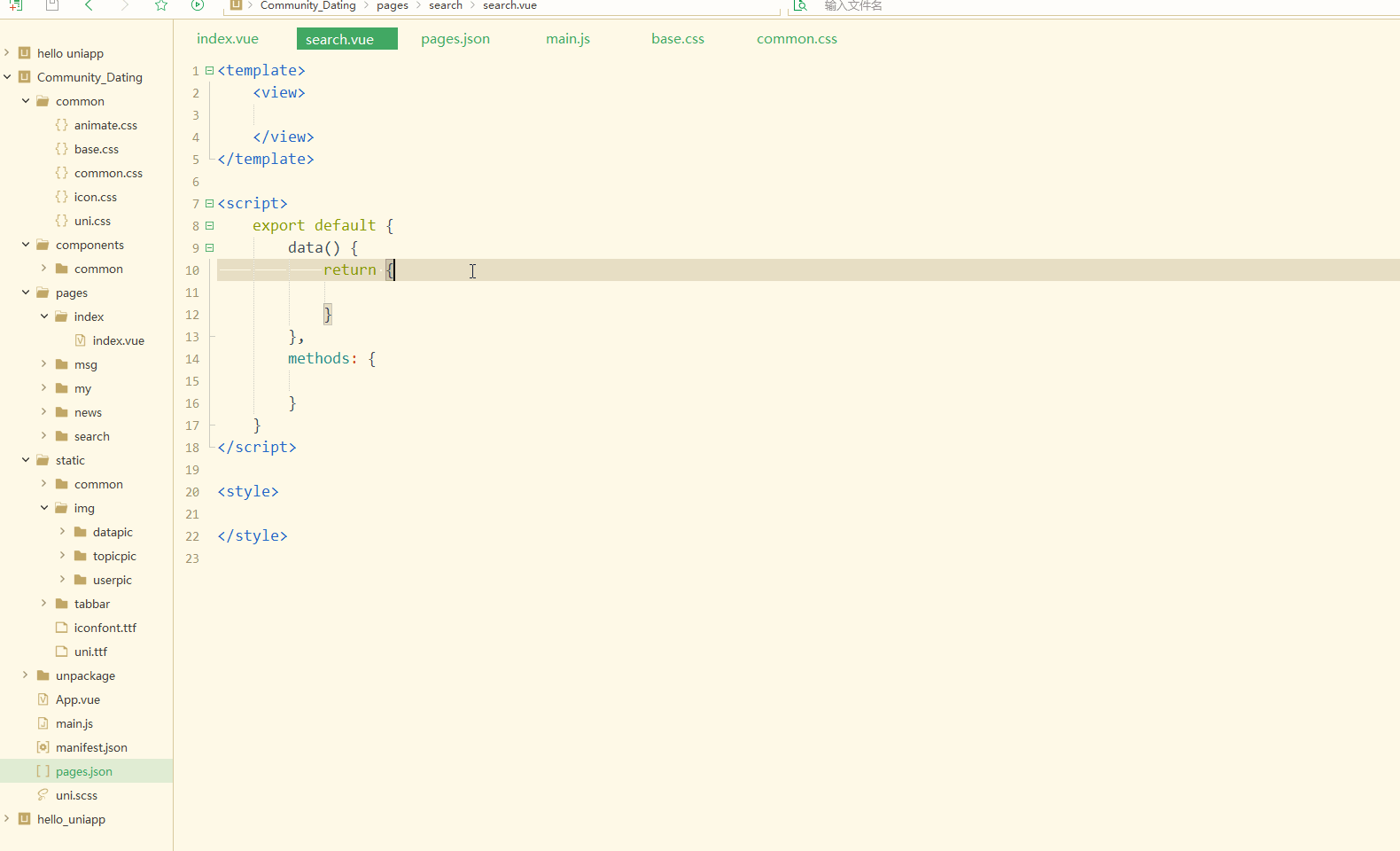
Task: Expand the my folder
Action: click(x=44, y=388)
